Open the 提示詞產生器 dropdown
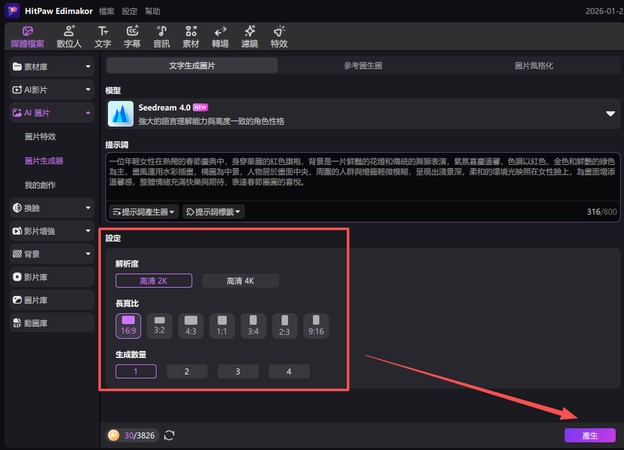Viewport: 624px width, 450px height. click(x=144, y=212)
